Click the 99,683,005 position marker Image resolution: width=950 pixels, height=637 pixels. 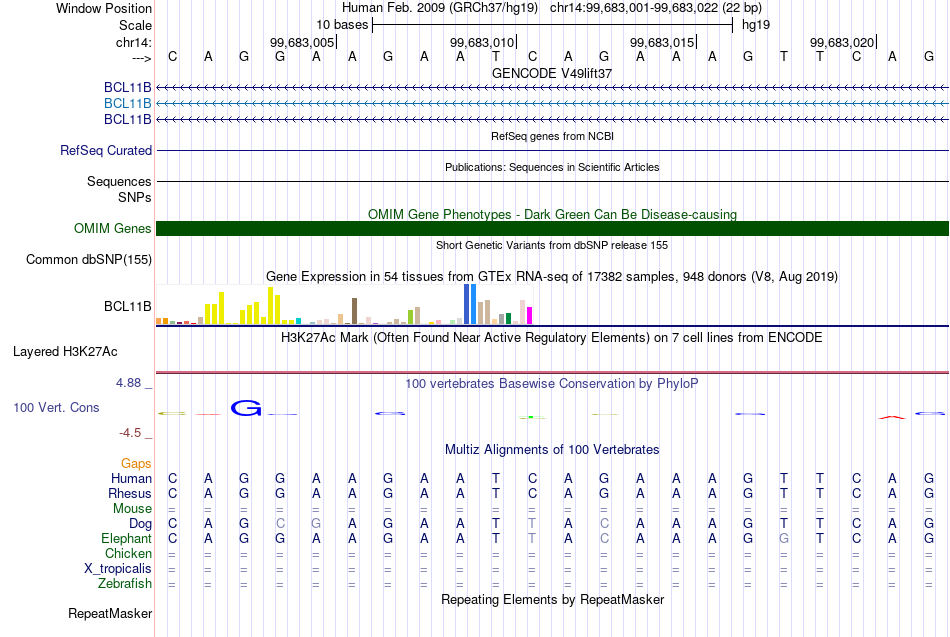click(x=302, y=42)
